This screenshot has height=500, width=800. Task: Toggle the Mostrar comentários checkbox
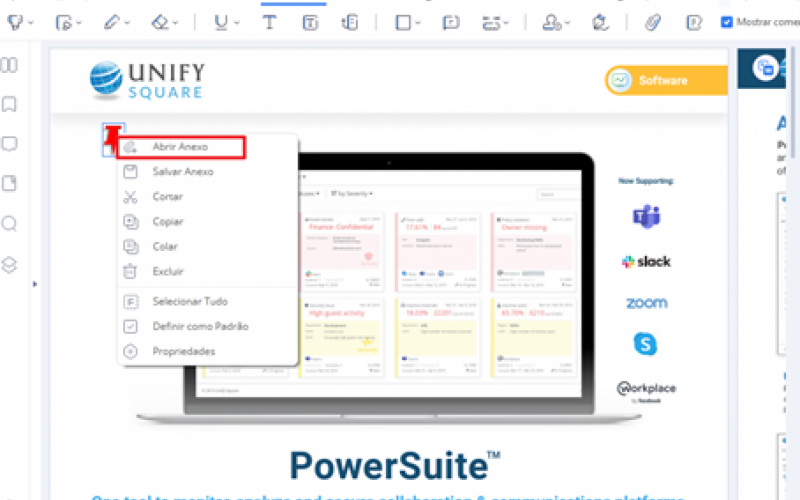(x=727, y=22)
